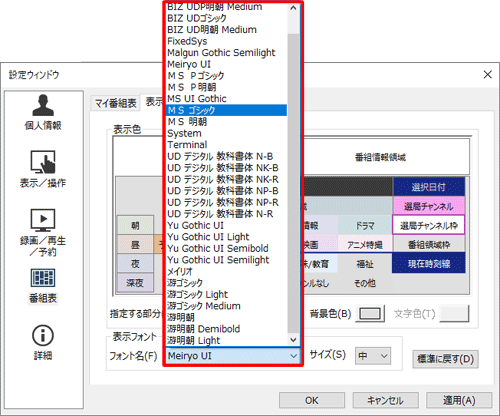
Task: Select the 深夜 time-of-day color cell
Action: coord(135,283)
